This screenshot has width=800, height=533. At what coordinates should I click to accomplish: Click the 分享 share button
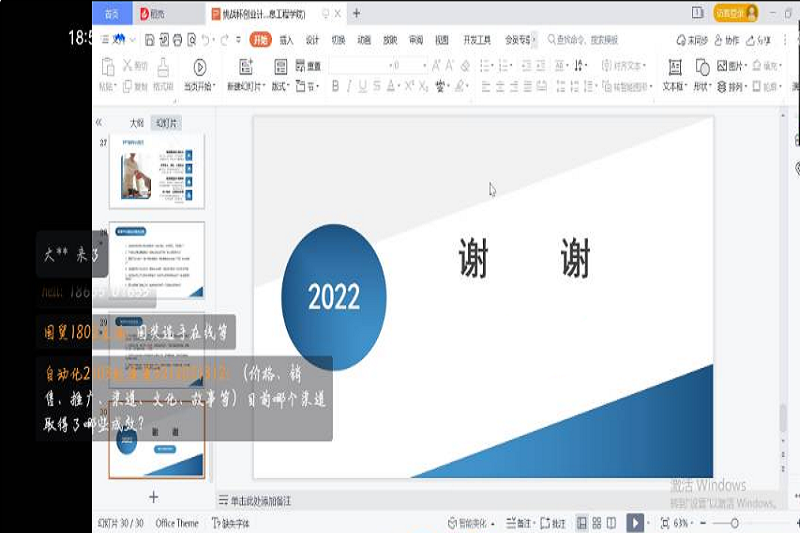pyautogui.click(x=762, y=40)
